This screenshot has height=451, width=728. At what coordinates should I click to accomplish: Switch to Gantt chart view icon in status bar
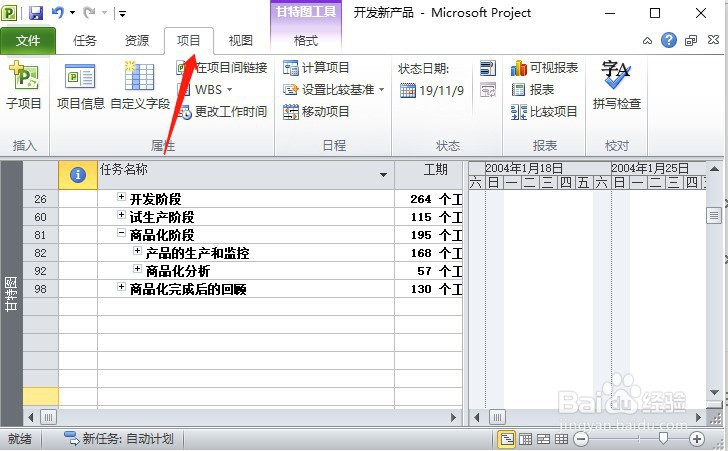tap(507, 438)
